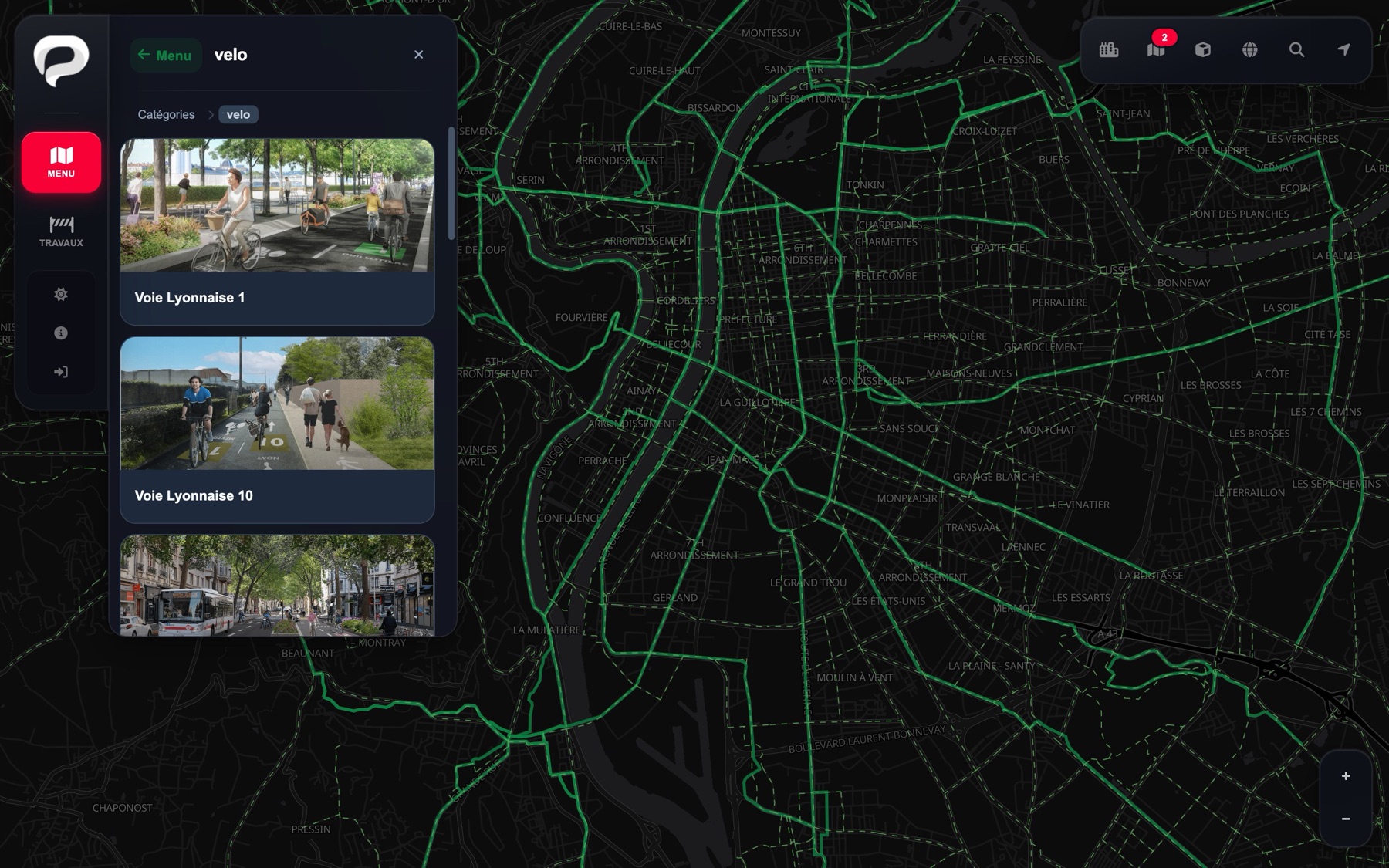Click the MONTCHAT map label
The width and height of the screenshot is (1389, 868).
(x=1047, y=430)
